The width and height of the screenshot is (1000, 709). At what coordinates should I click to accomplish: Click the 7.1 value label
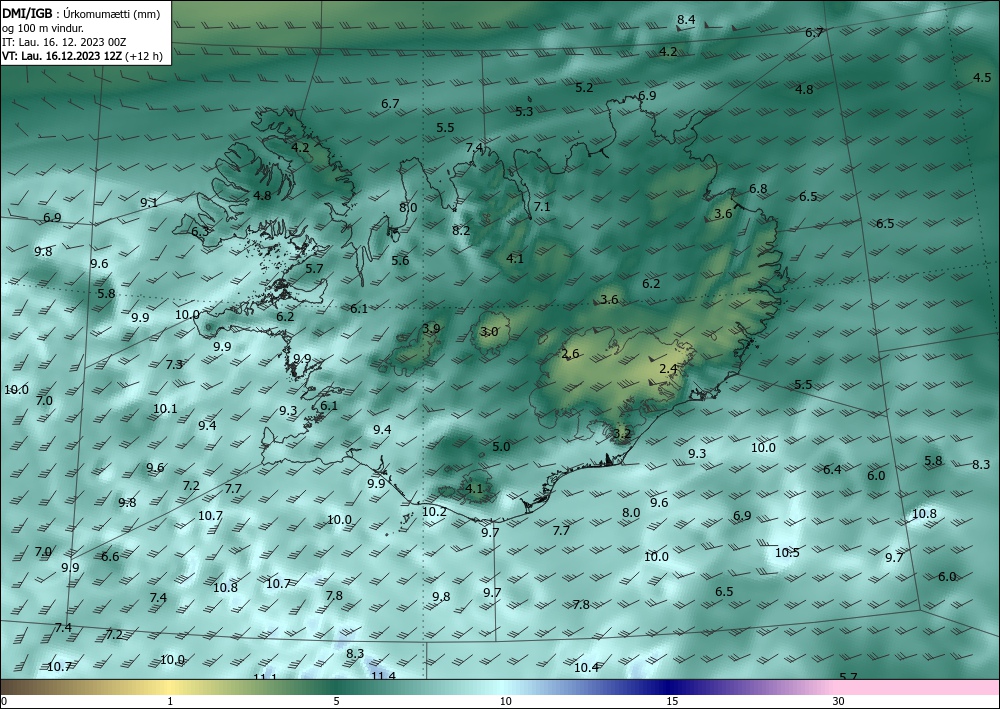click(542, 207)
